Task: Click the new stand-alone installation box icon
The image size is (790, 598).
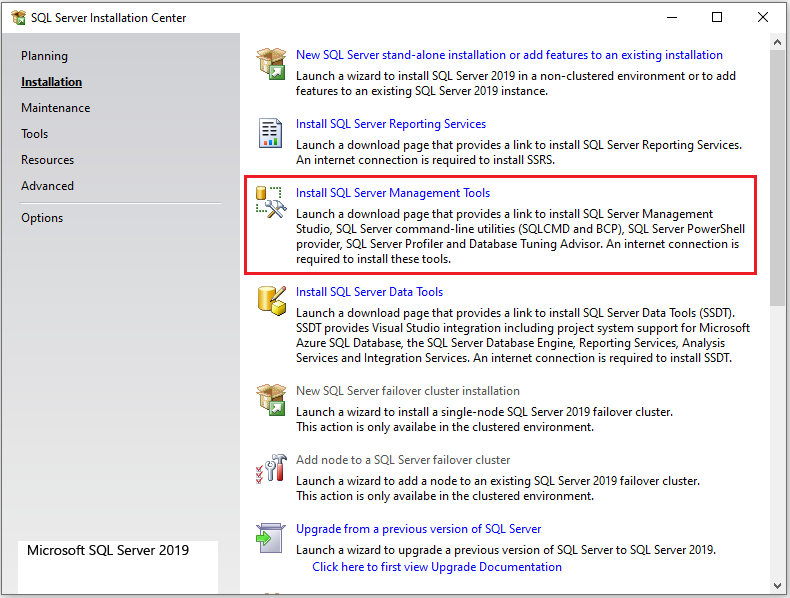Action: 271,63
